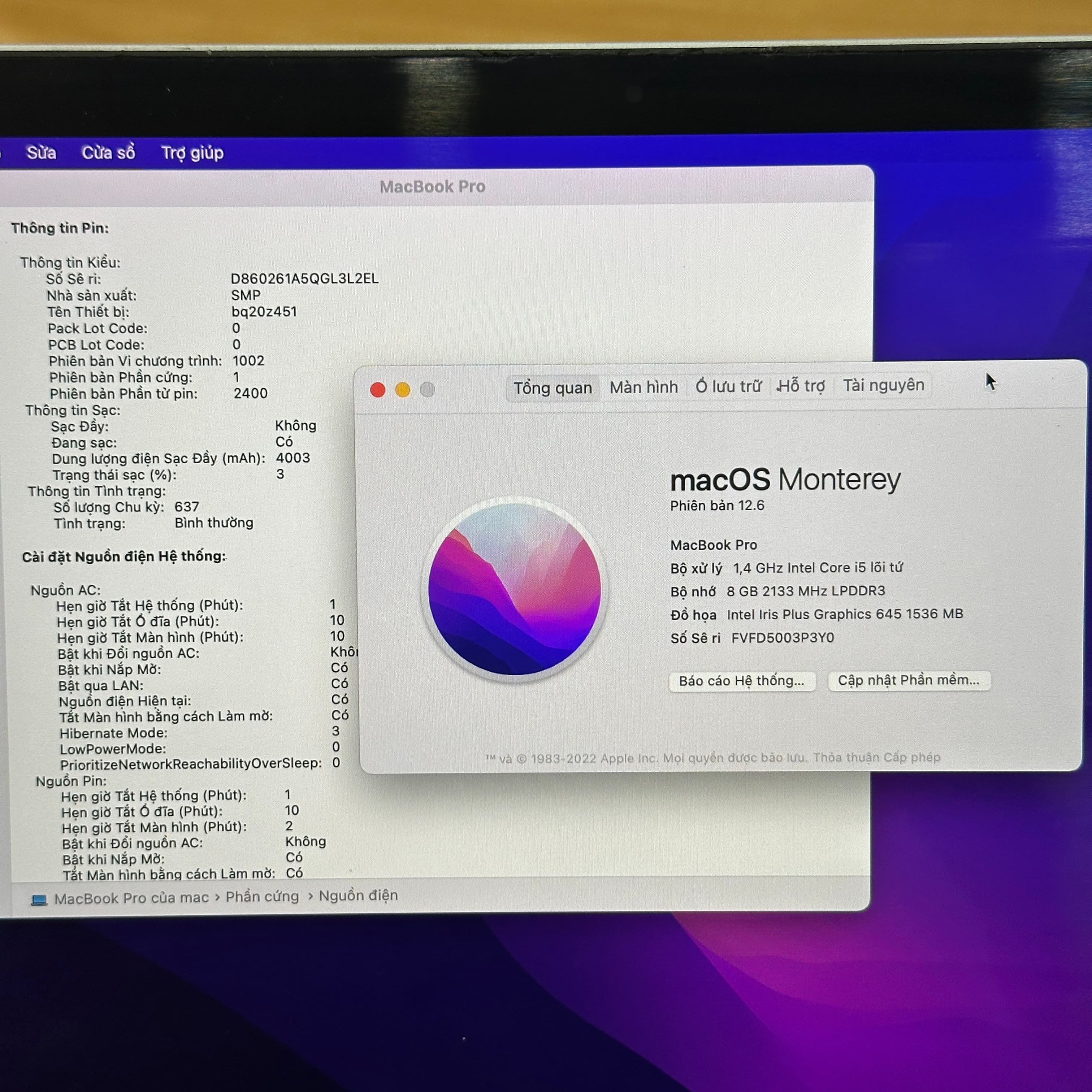Image resolution: width=1092 pixels, height=1092 pixels.
Task: Select Phần cứng in the path bar
Action: coord(262,896)
